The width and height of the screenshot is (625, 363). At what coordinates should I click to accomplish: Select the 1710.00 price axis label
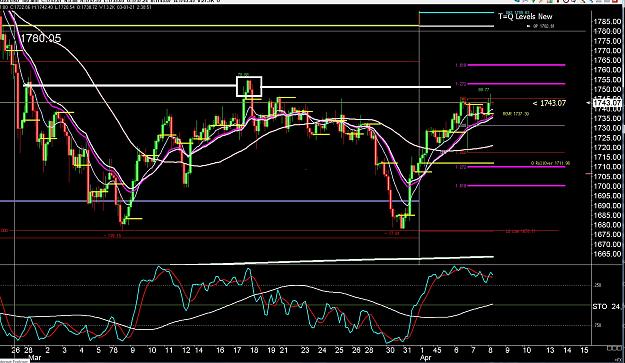607,167
